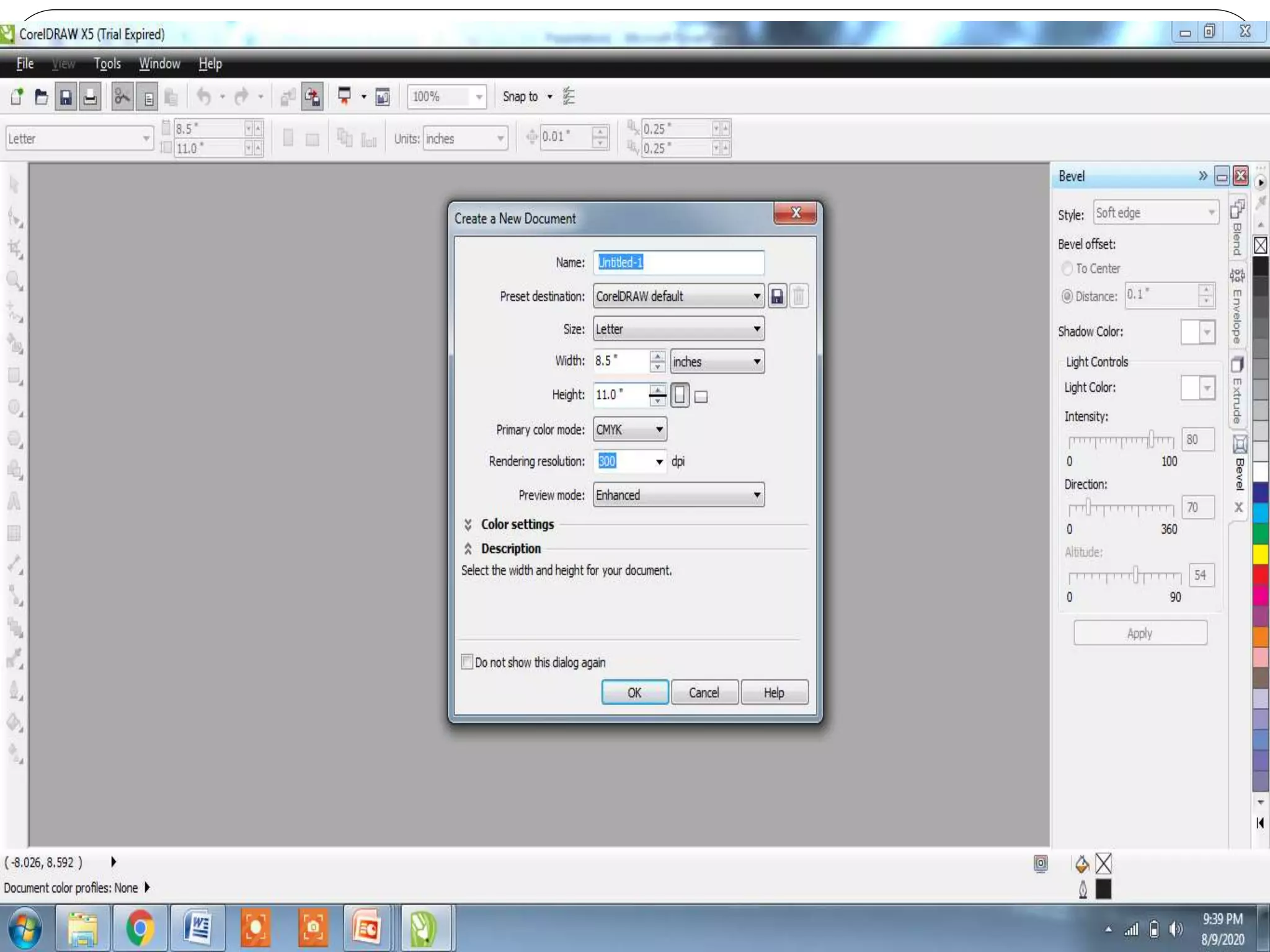The width and height of the screenshot is (1270, 952).
Task: Click the OK button in the dialog
Action: 634,692
